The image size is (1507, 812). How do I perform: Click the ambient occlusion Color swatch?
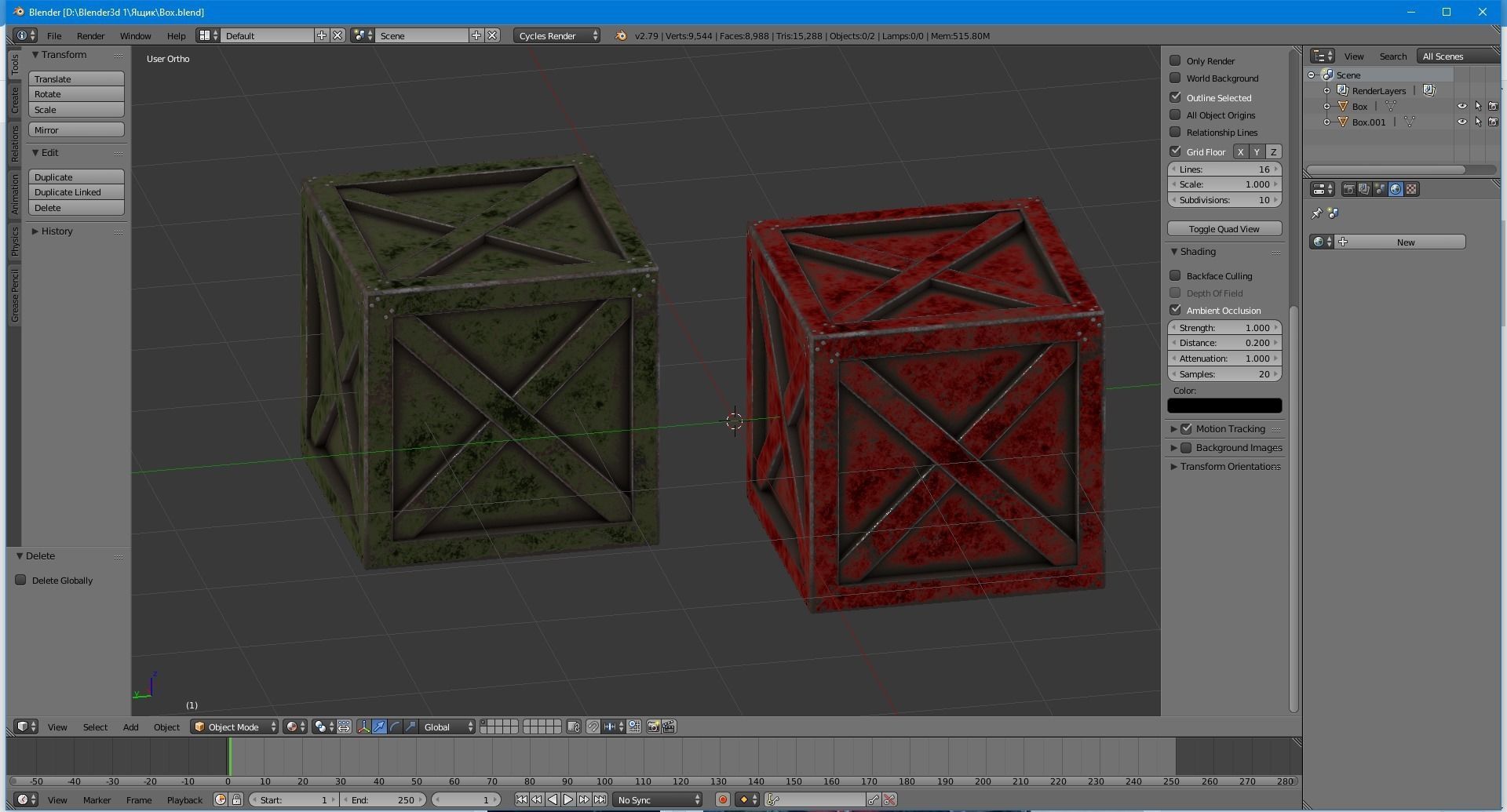pos(1224,406)
